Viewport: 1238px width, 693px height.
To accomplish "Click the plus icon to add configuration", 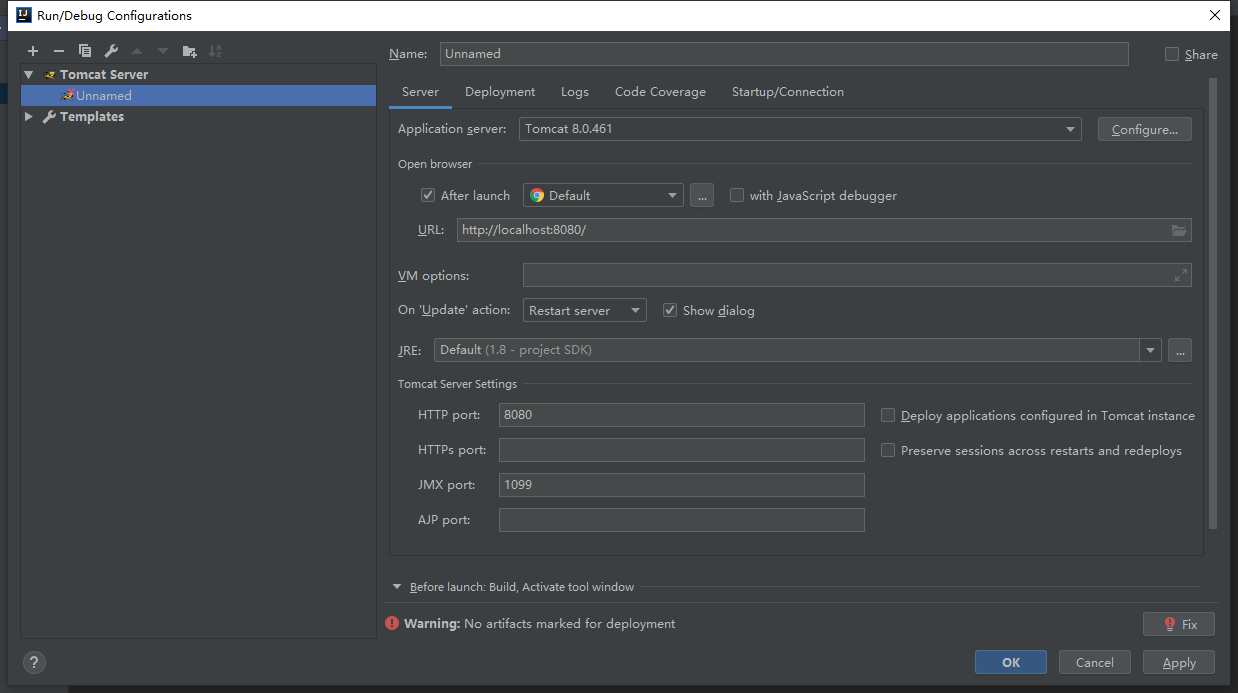I will click(x=33, y=51).
